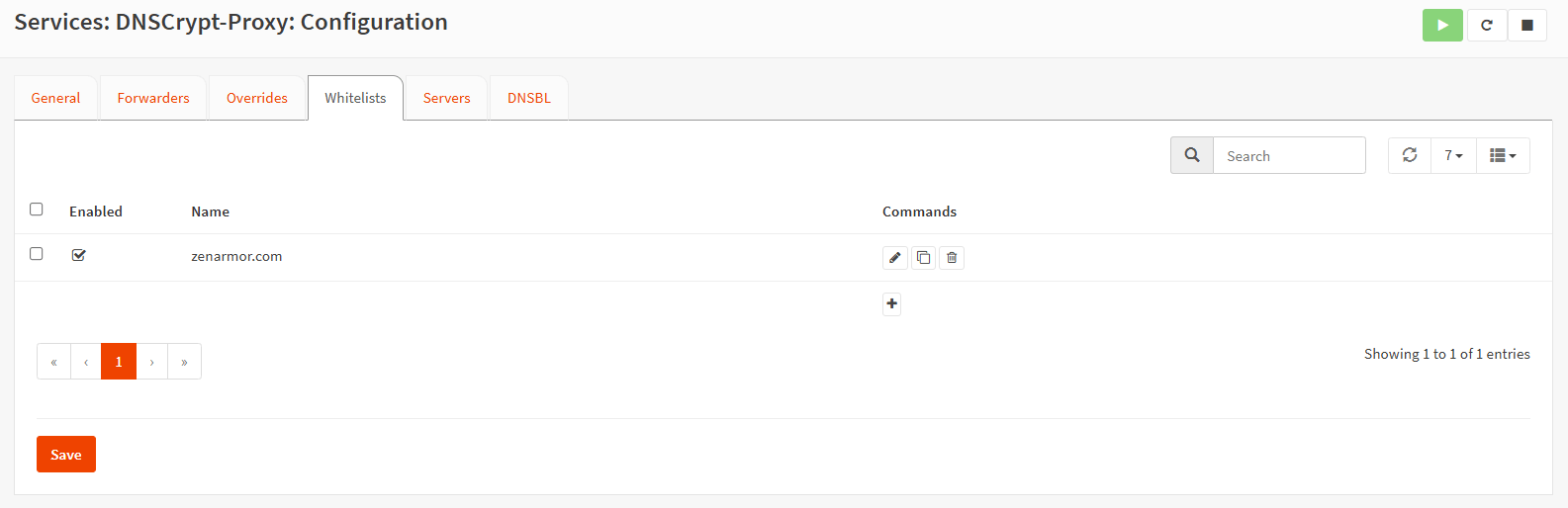The height and width of the screenshot is (508, 1568).
Task: Sort the table by Name column
Action: pyautogui.click(x=211, y=212)
